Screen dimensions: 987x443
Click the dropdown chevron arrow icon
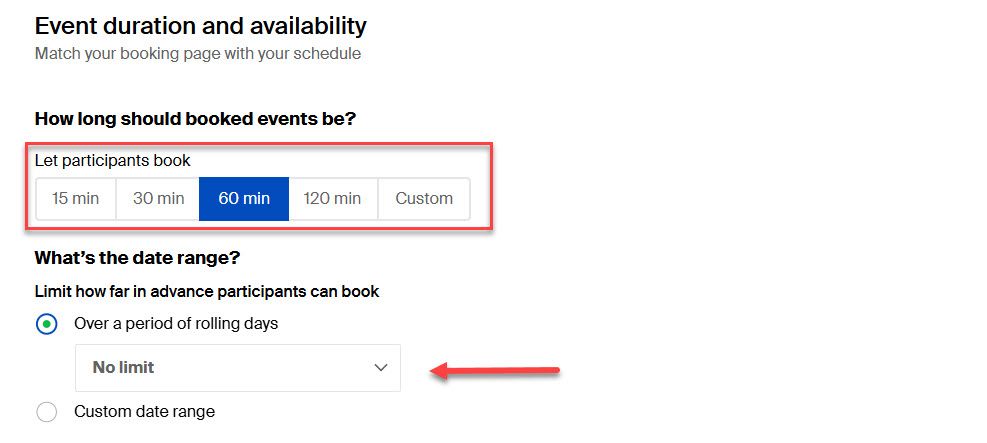pos(380,367)
